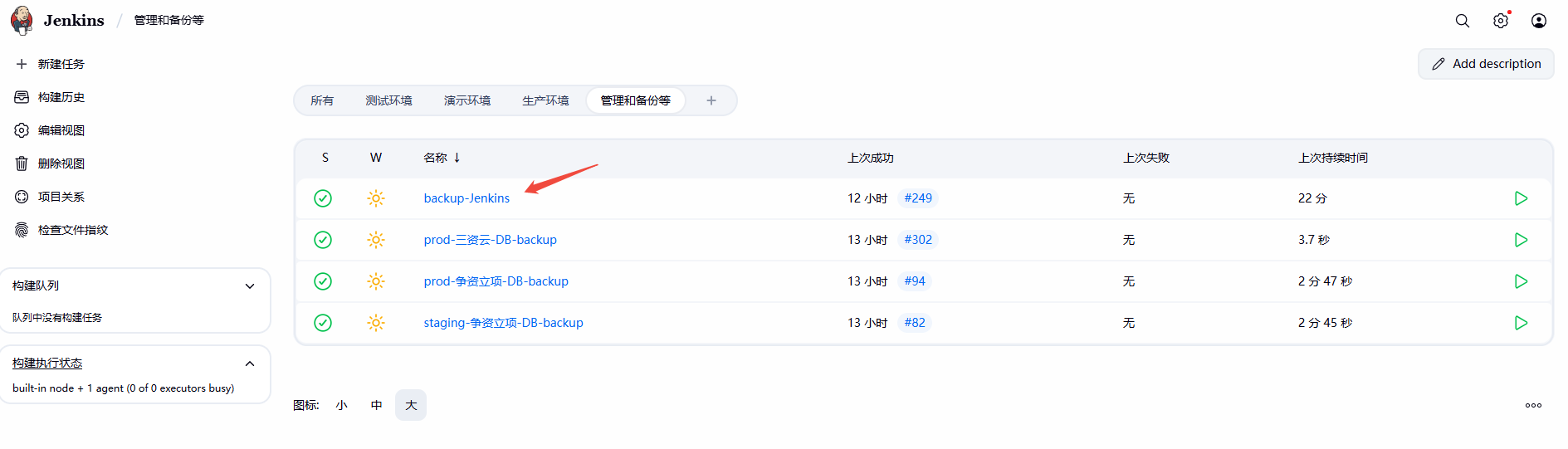Switch to the 测试环境 tab
Viewport: 1568px width, 449px height.
(388, 100)
